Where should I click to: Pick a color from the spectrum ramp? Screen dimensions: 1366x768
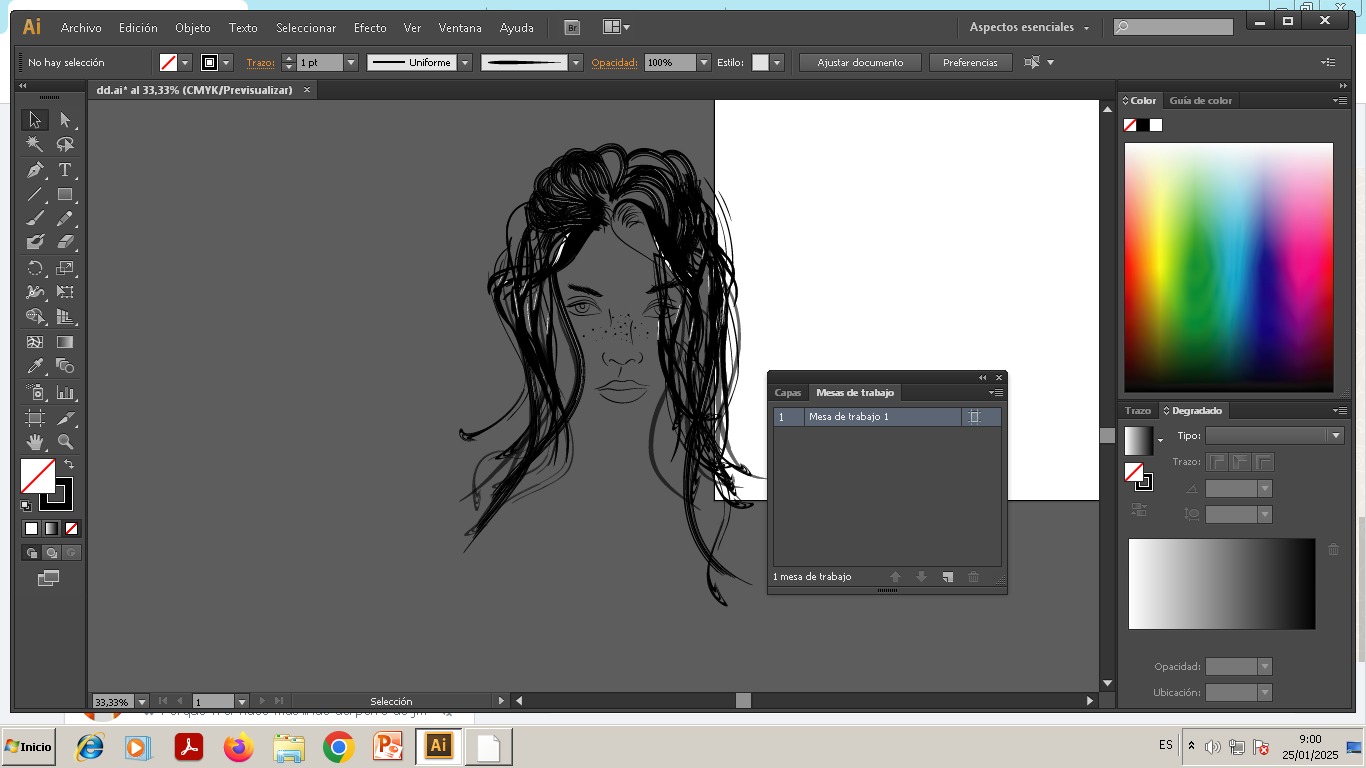pyautogui.click(x=1229, y=267)
